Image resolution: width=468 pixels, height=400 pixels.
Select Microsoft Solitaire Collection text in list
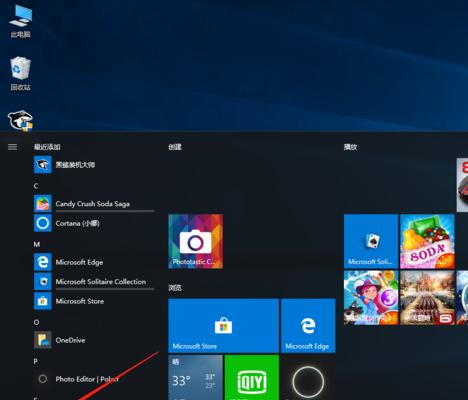coord(101,281)
